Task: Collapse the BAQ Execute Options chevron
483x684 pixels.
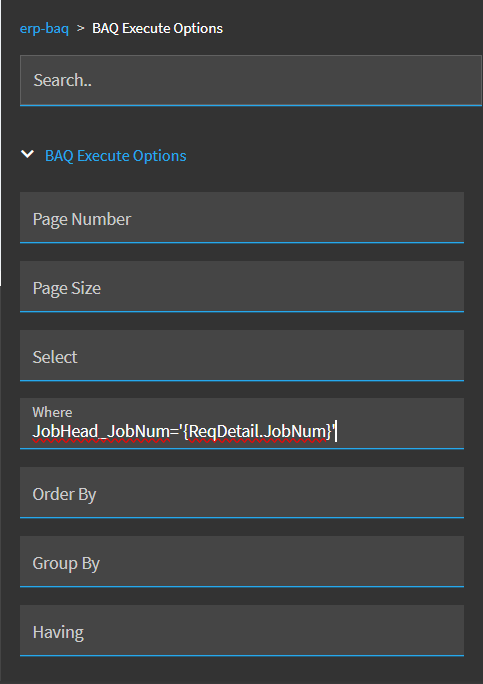Action: point(27,154)
